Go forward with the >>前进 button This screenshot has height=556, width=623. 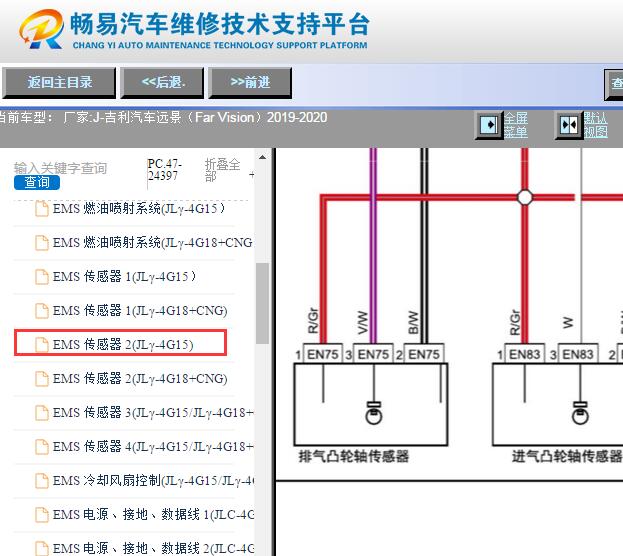click(250, 83)
